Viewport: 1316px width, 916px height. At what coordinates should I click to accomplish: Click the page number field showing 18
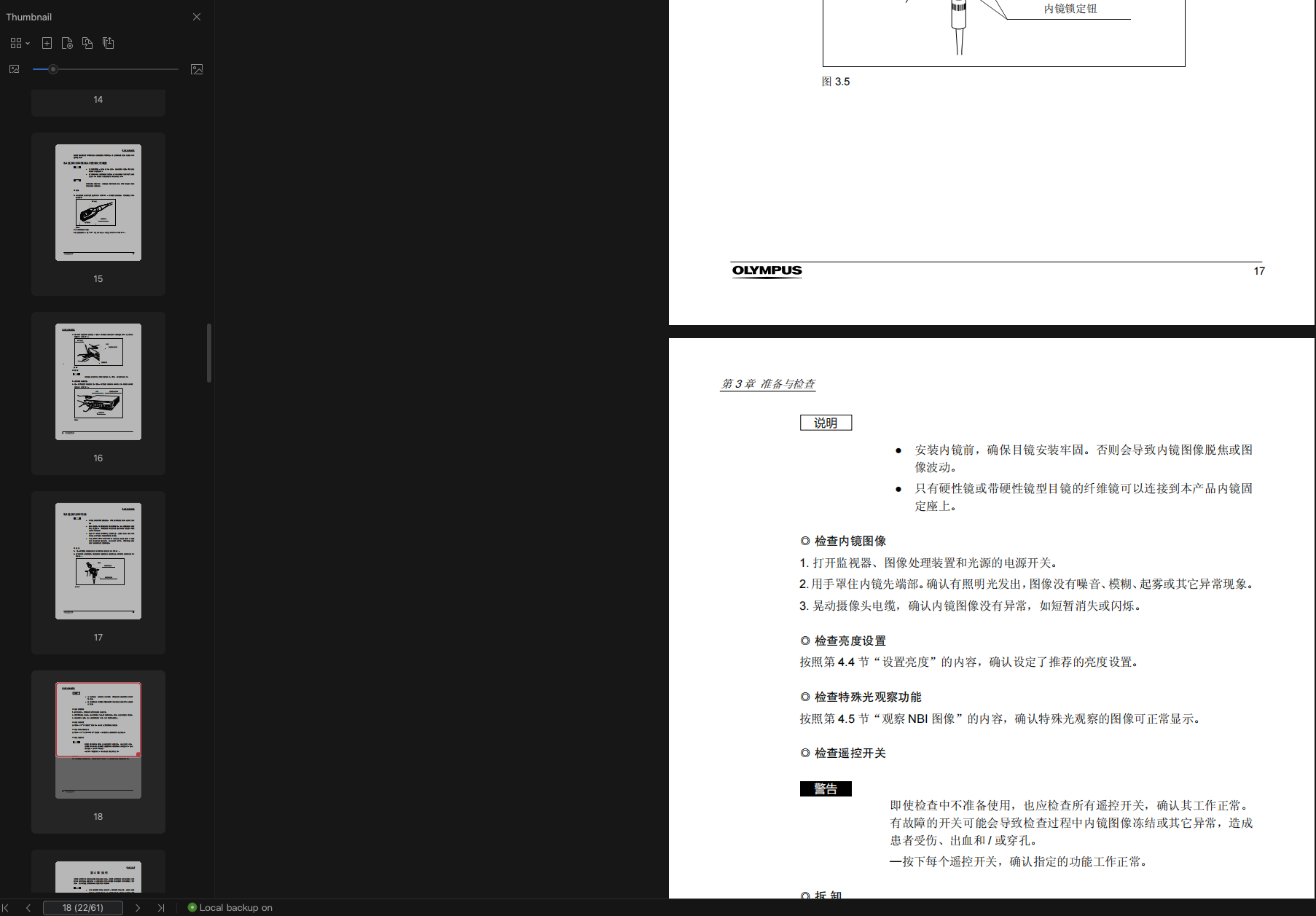84,907
